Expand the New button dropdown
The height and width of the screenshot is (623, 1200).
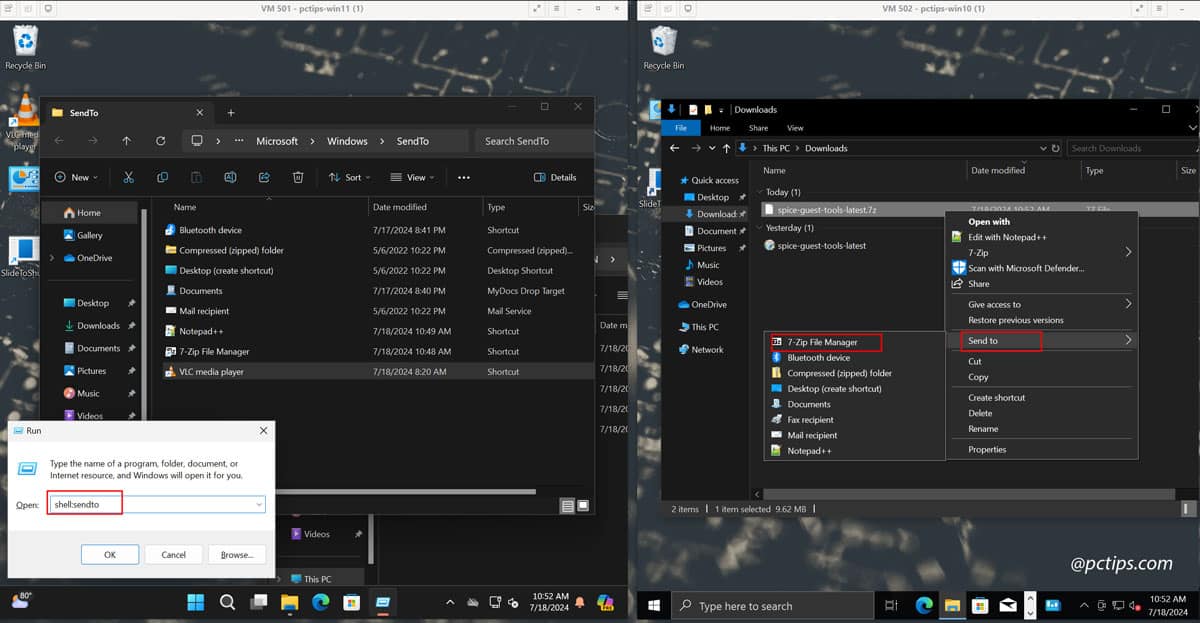coord(75,177)
